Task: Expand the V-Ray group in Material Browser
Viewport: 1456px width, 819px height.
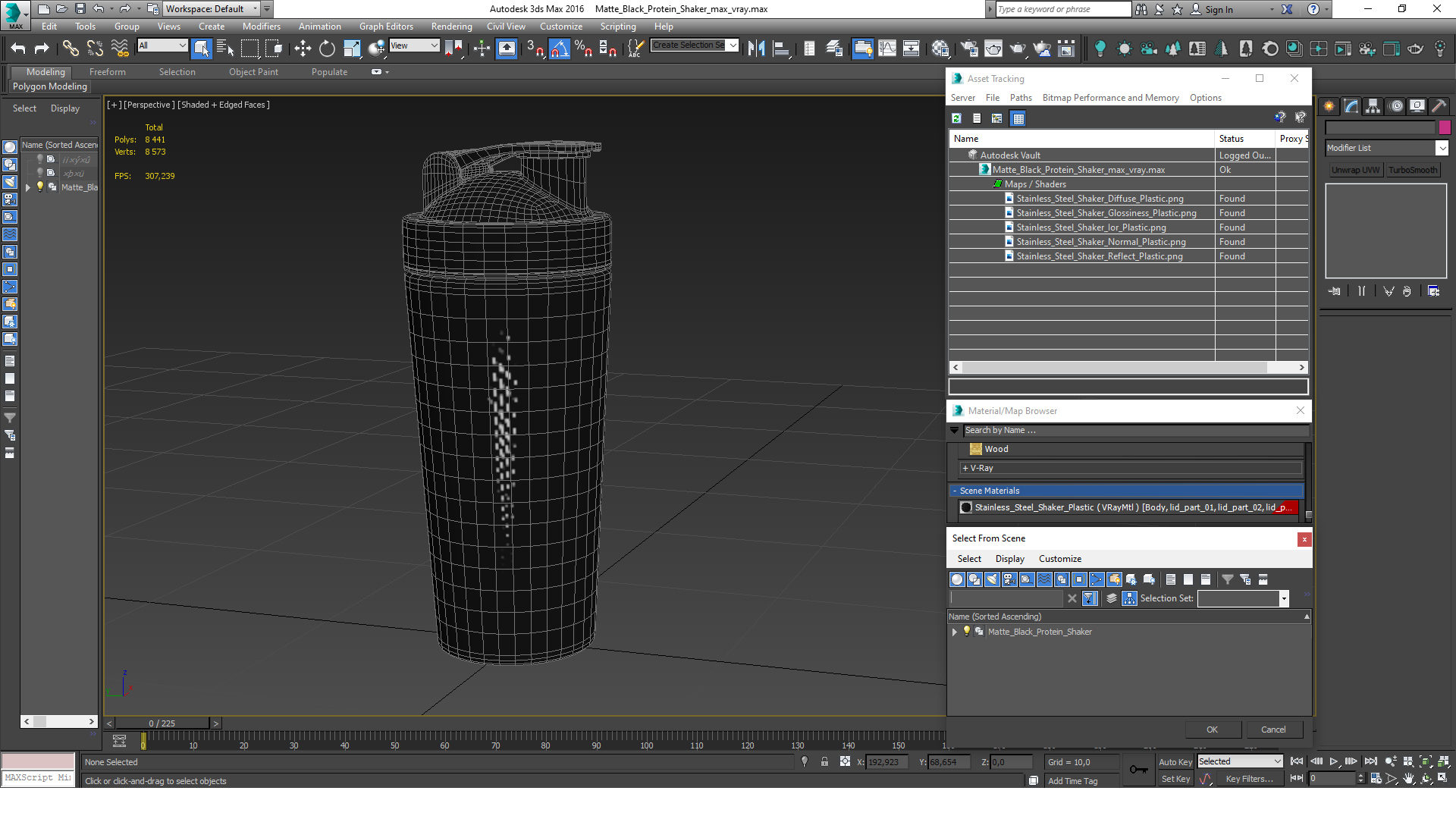Action: (965, 469)
